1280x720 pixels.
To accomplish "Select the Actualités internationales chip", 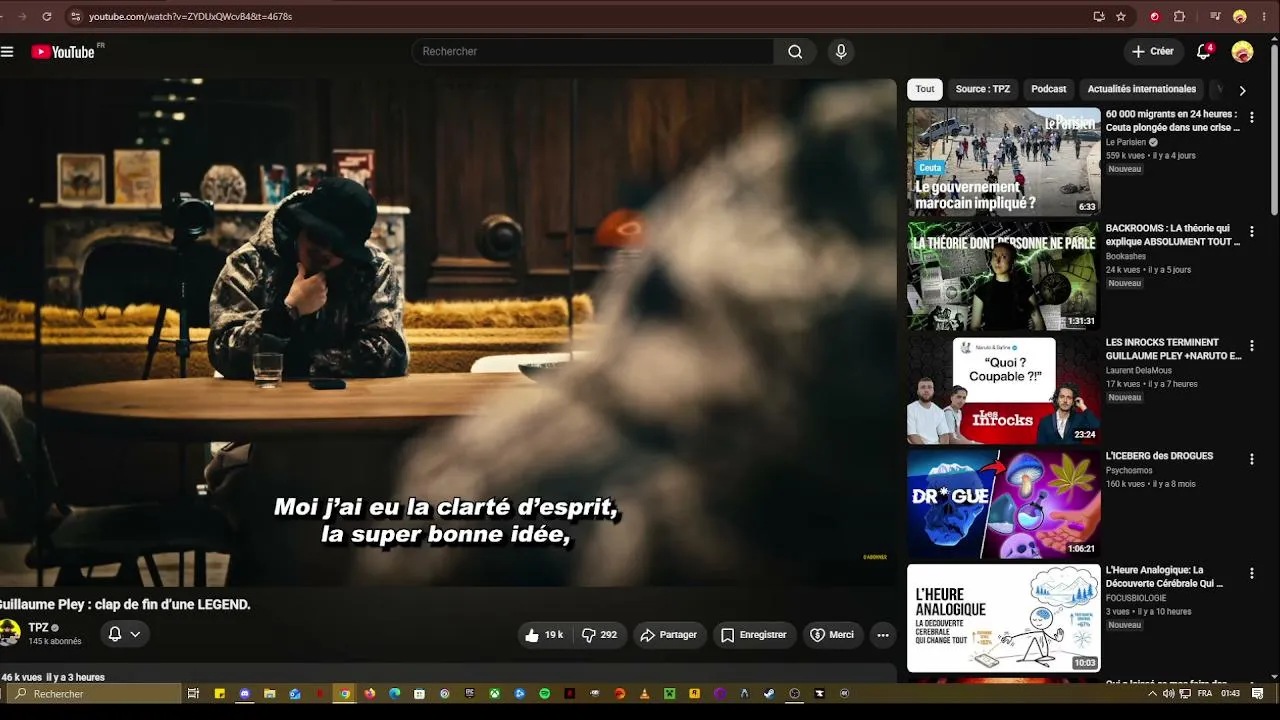I will [x=1142, y=89].
